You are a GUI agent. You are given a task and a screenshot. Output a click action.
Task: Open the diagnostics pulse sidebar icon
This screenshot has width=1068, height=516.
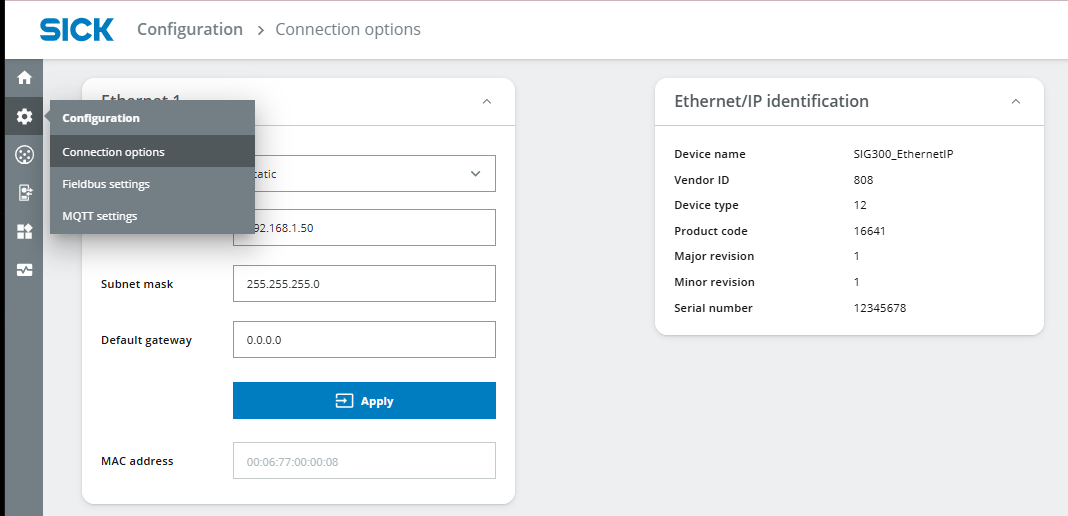(25, 270)
